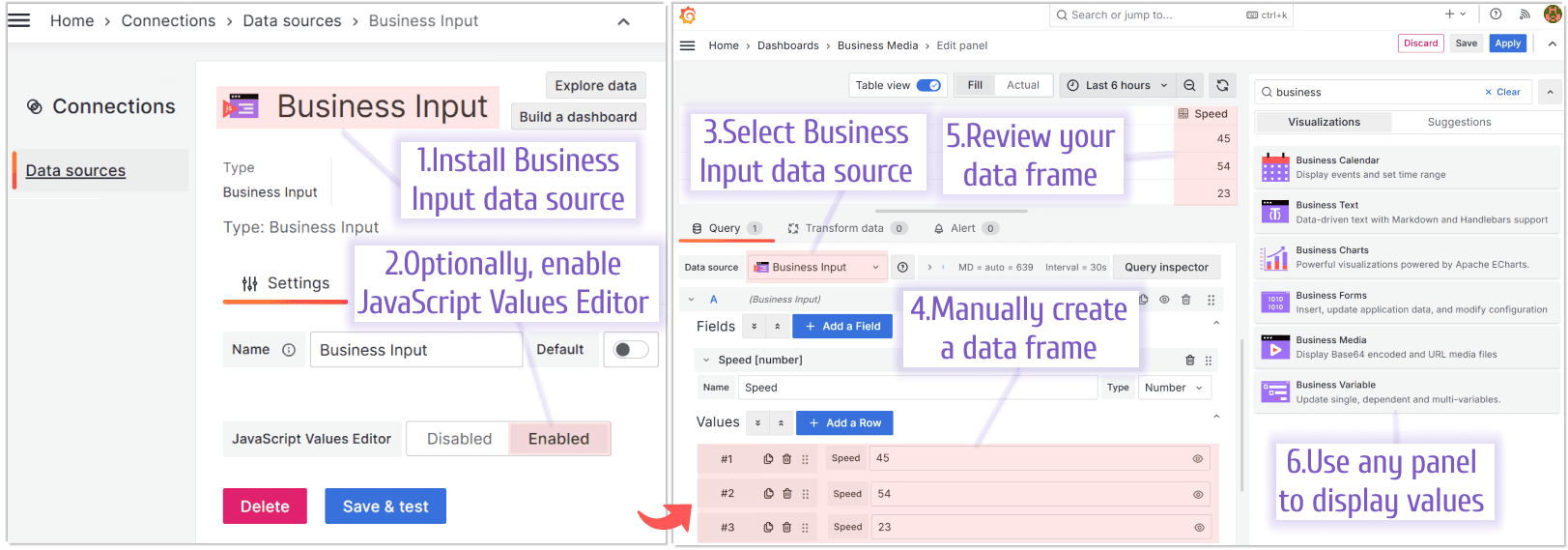The height and width of the screenshot is (550, 1568).
Task: Expand all Values with double-chevron-down button
Action: 757,423
